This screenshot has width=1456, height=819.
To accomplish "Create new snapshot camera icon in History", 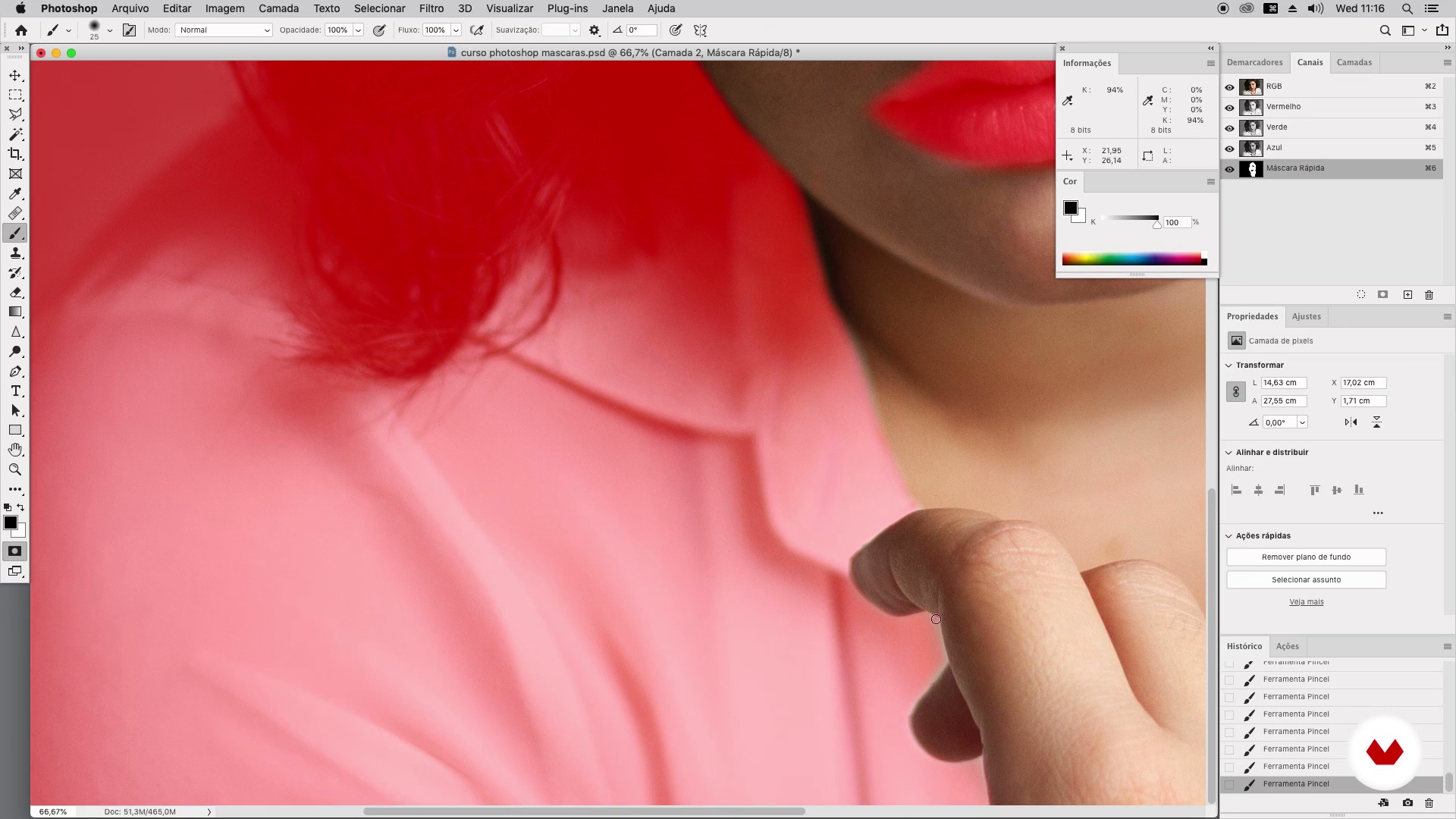I will point(1407,803).
